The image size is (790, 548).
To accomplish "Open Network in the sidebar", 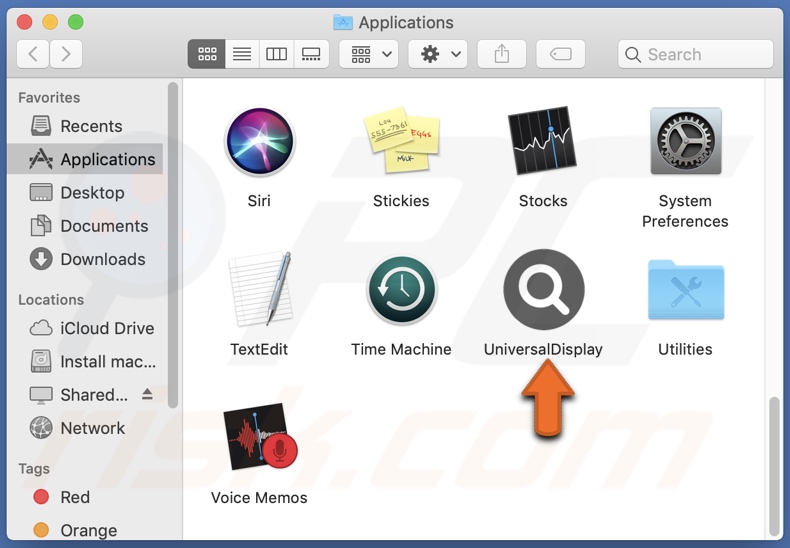I will (x=85, y=428).
